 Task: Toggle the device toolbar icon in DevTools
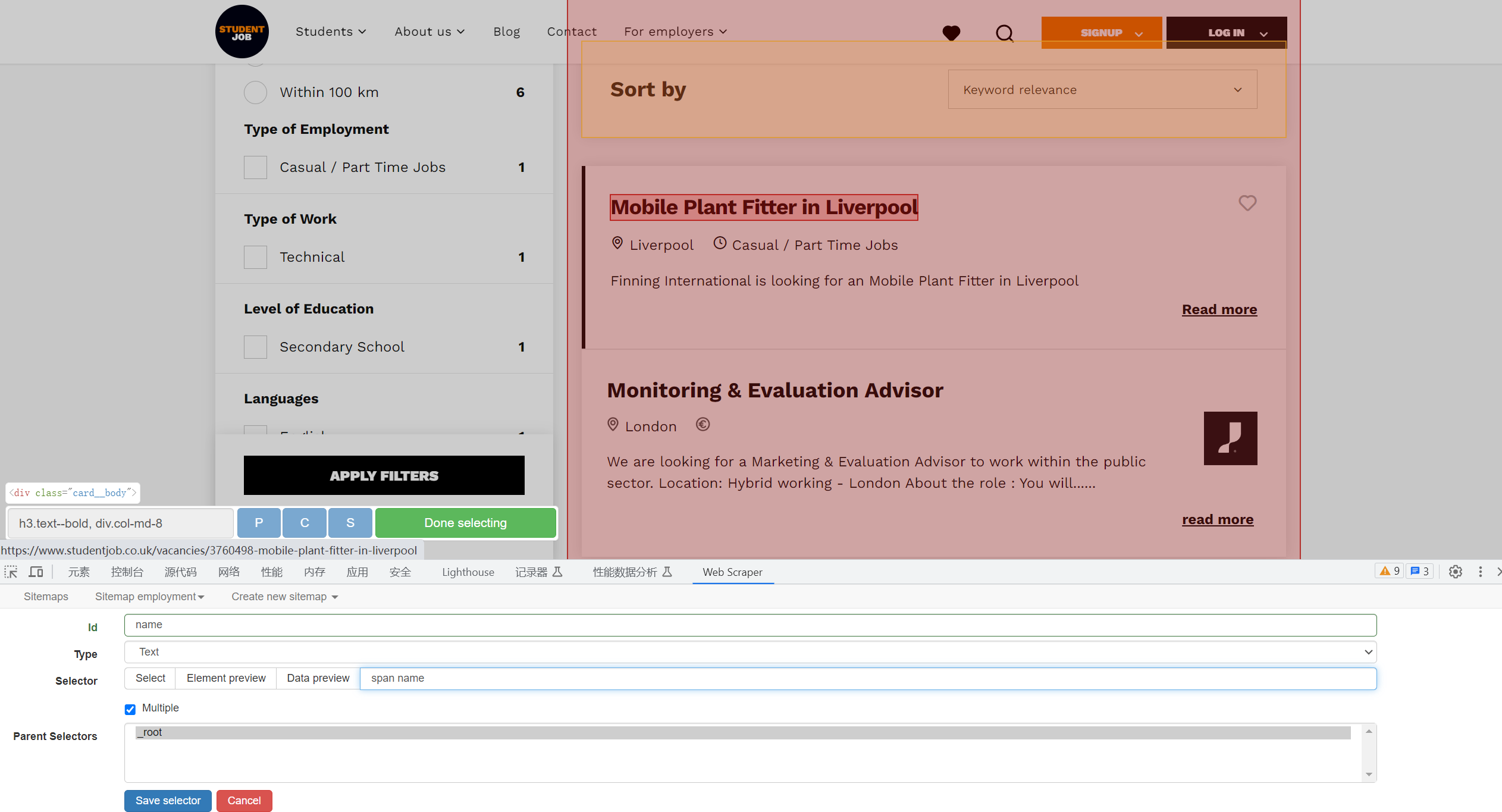pos(36,572)
